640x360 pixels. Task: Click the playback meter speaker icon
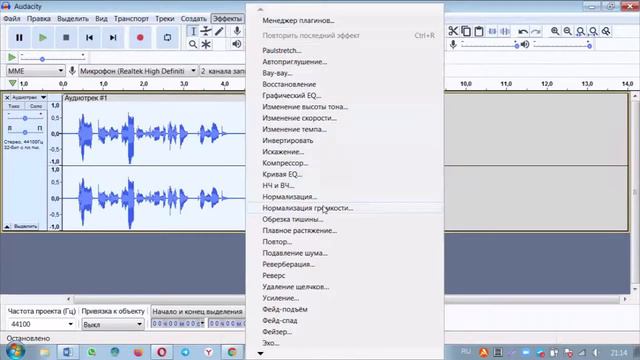(237, 44)
